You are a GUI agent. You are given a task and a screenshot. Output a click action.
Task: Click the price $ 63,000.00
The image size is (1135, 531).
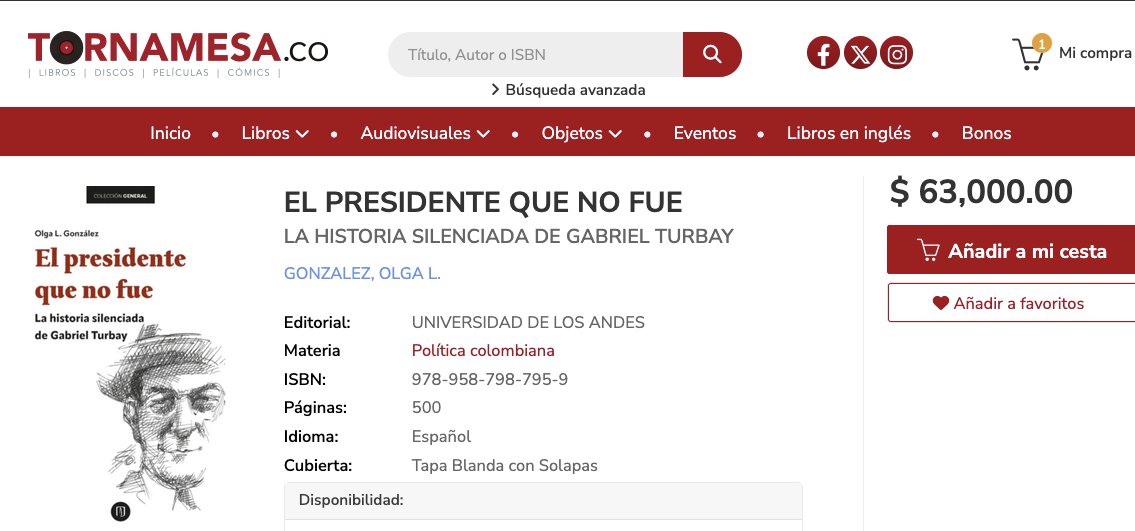pyautogui.click(x=981, y=192)
